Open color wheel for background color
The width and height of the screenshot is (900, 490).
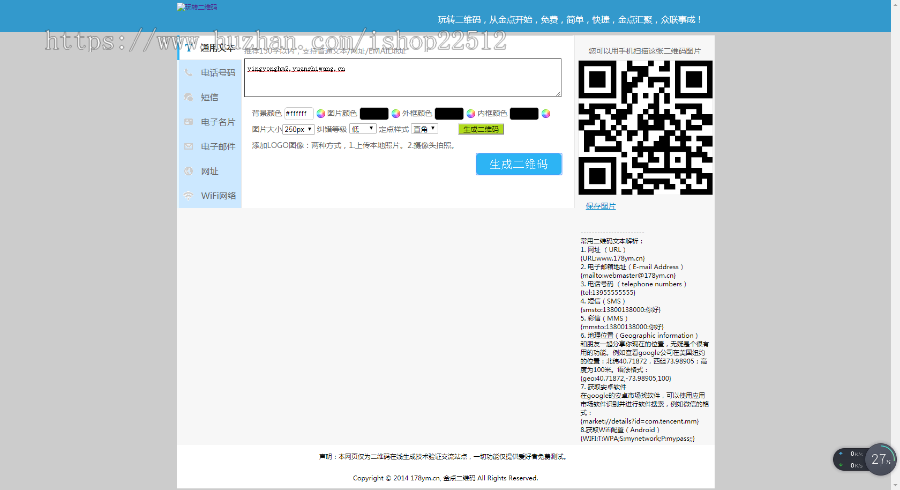pyautogui.click(x=321, y=114)
